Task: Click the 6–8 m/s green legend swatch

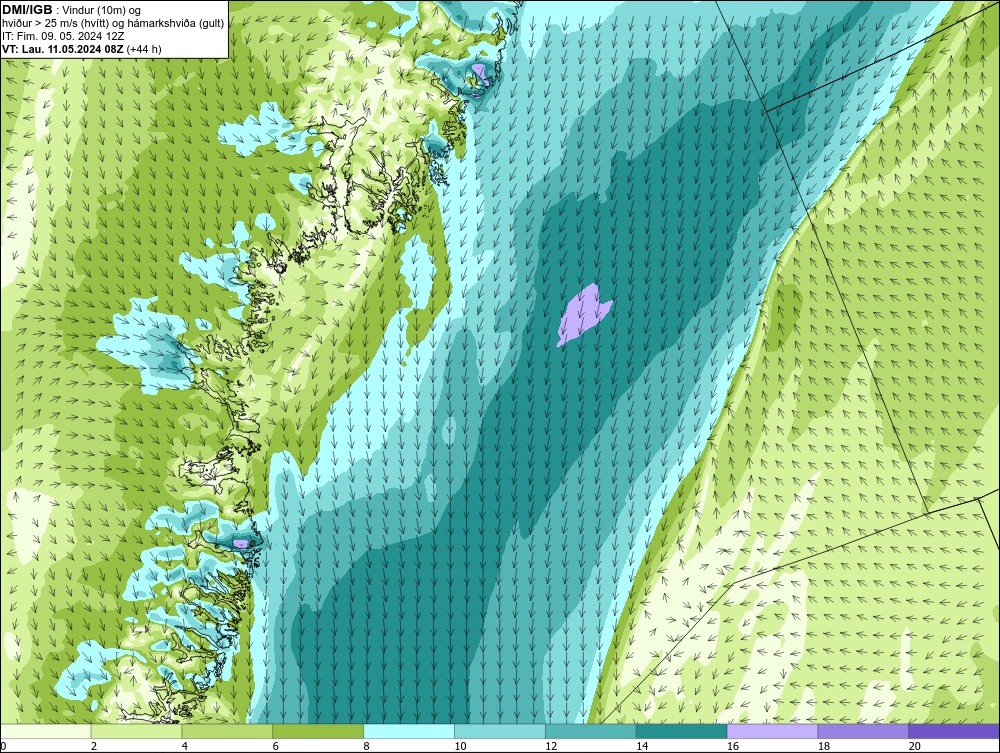Action: tap(318, 731)
